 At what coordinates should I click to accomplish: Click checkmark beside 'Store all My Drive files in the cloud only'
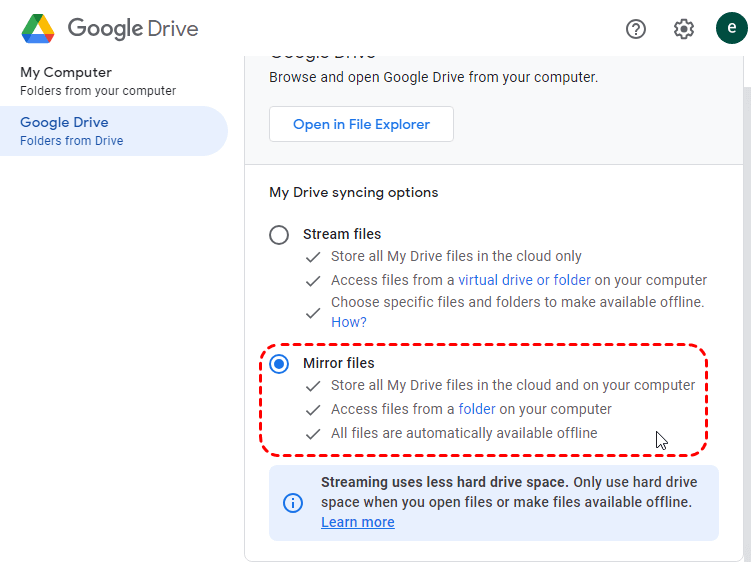coord(313,257)
